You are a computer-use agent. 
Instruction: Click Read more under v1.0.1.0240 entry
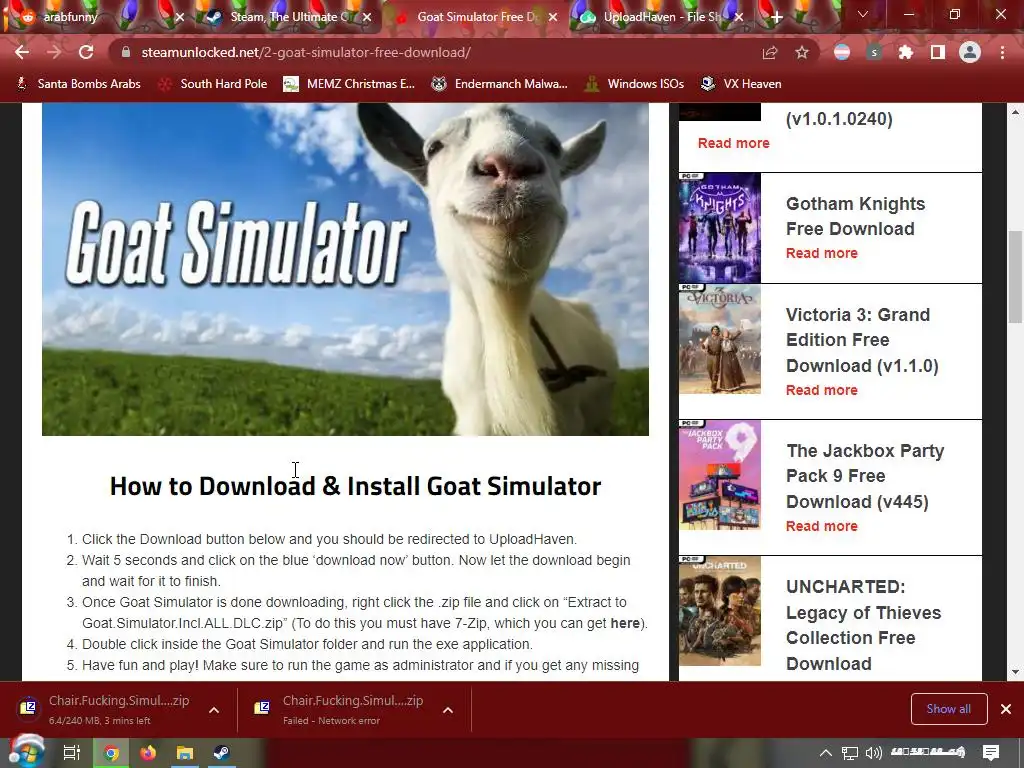point(733,143)
